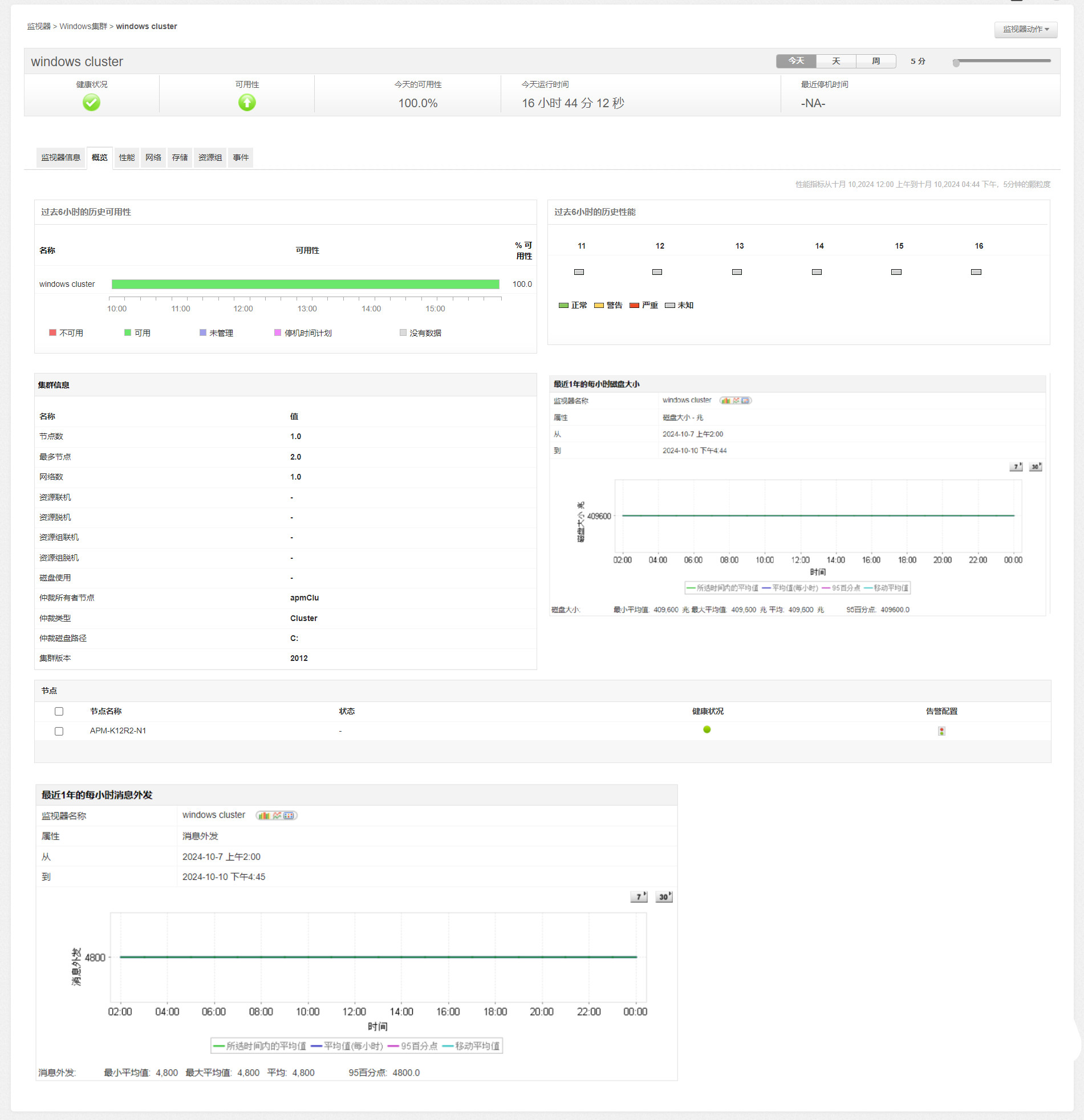
Task: Click the grey 没有数据 legend swatch
Action: (x=403, y=332)
